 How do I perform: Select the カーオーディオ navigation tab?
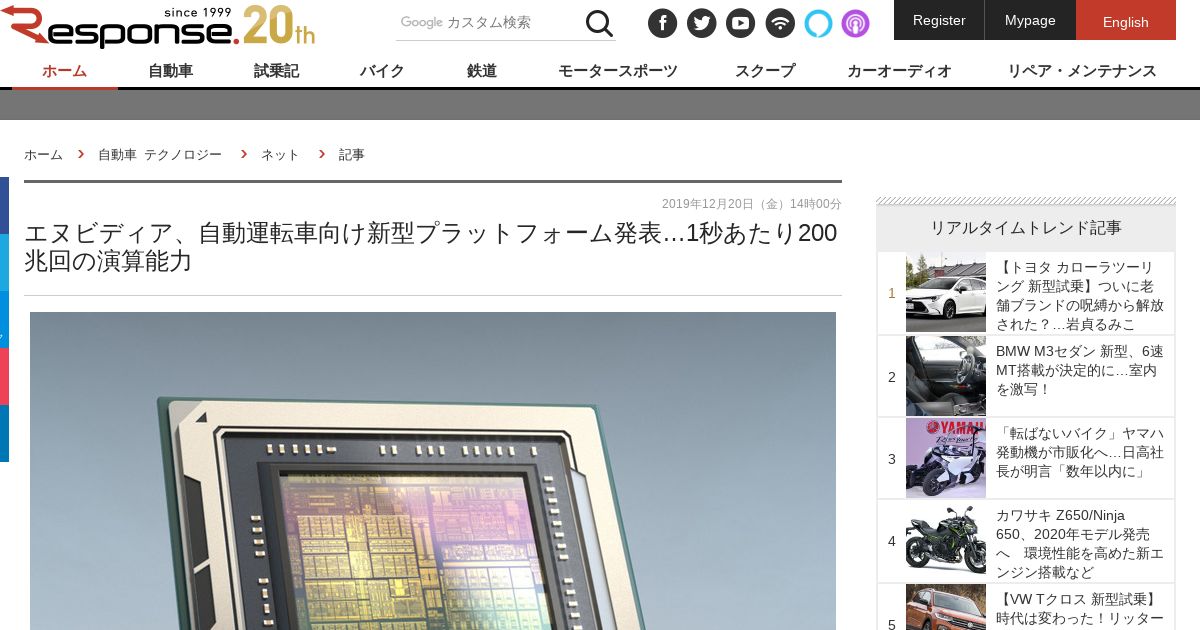(899, 71)
